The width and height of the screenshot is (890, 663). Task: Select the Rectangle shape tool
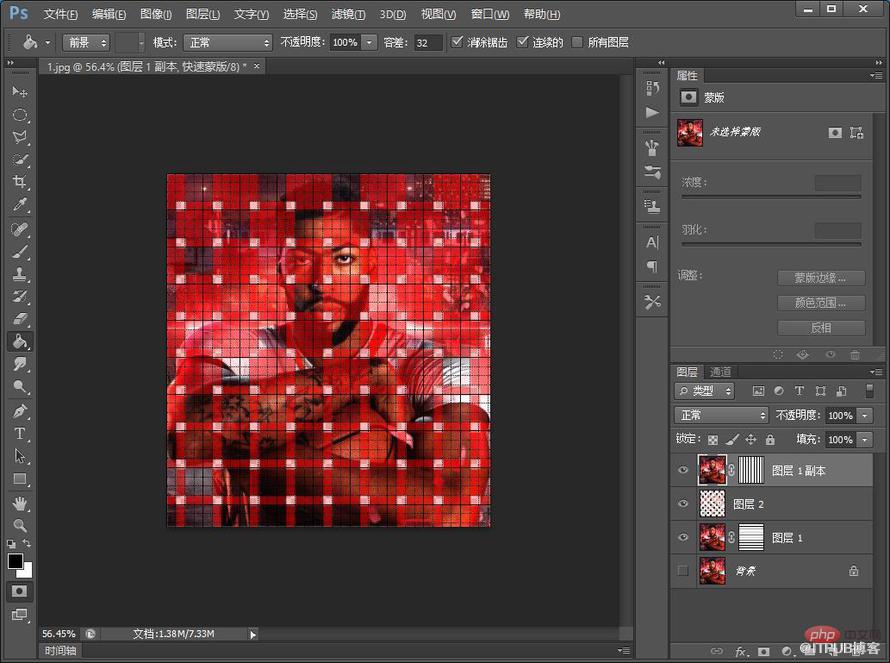[19, 480]
